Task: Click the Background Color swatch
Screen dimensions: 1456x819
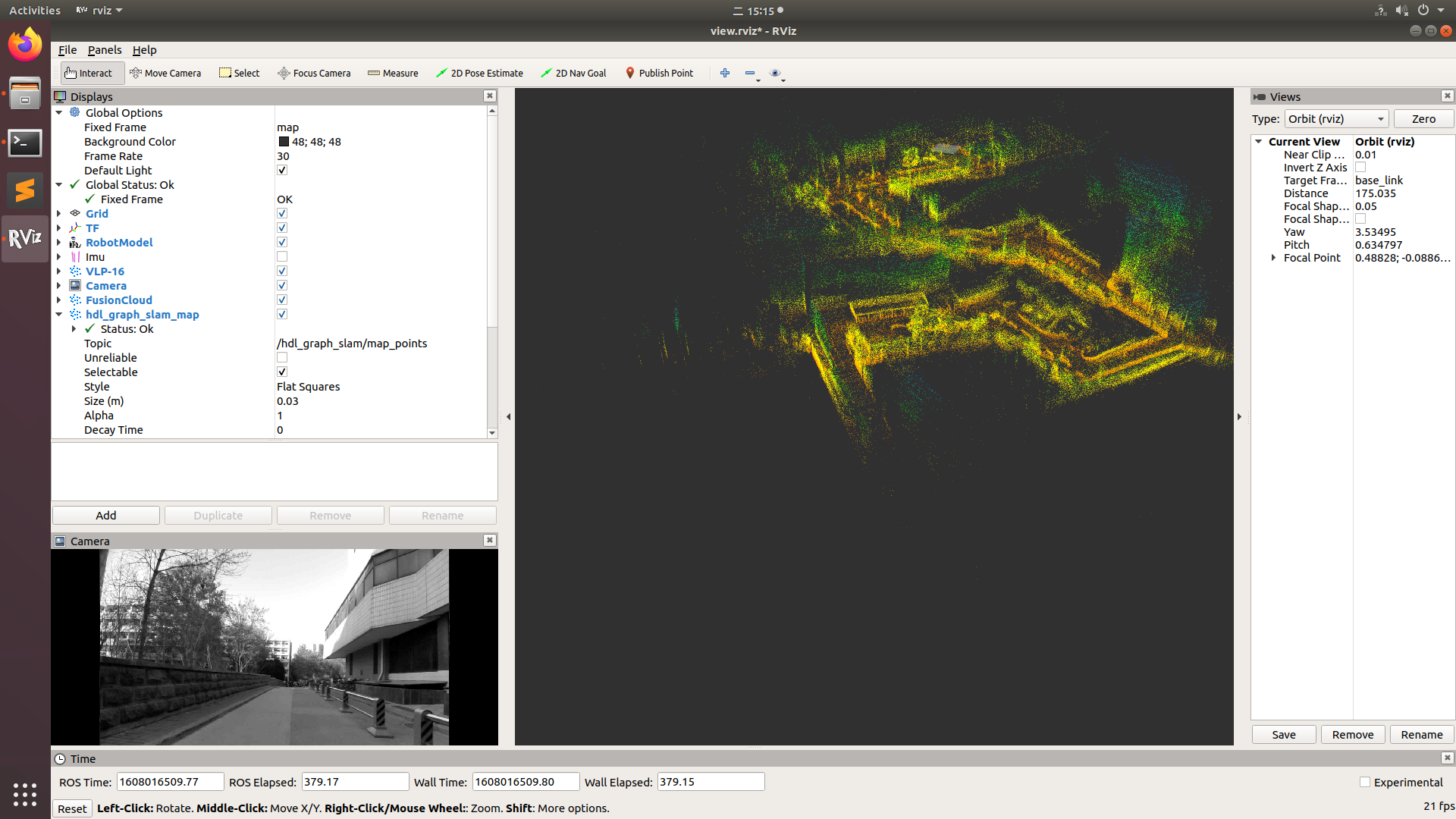Action: point(284,141)
